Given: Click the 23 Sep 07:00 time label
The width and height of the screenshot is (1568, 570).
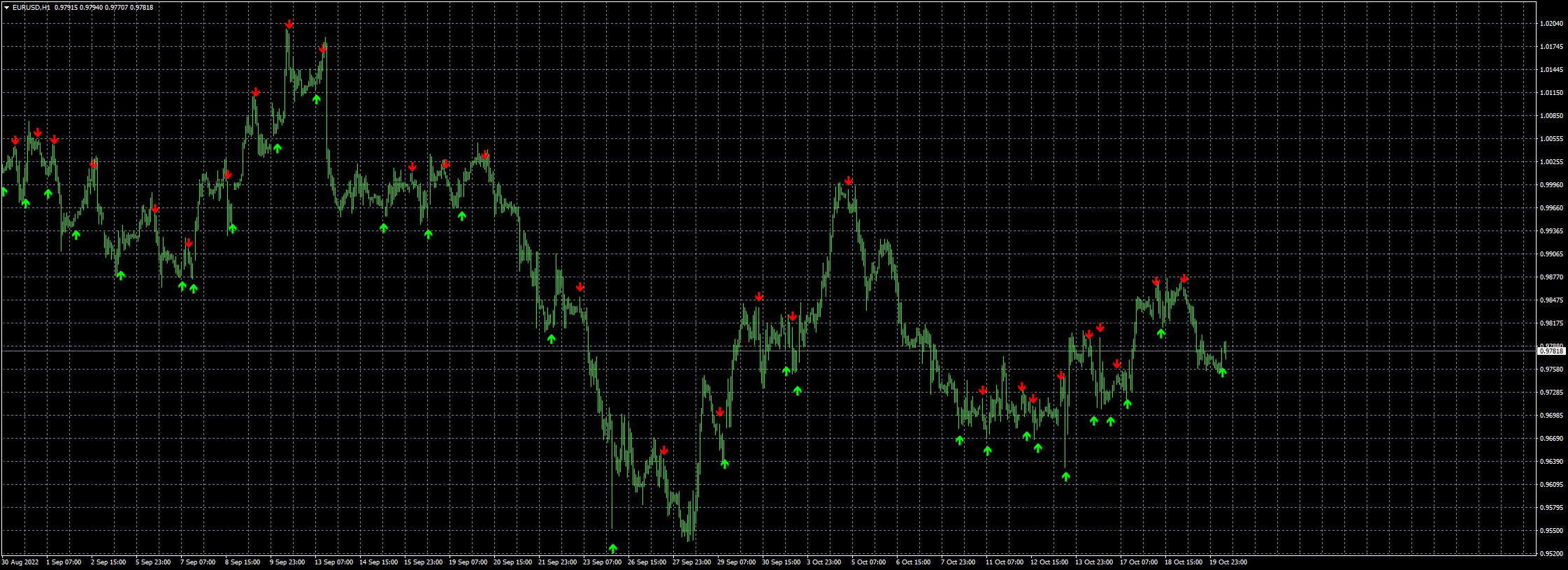Looking at the screenshot, I should point(602,562).
